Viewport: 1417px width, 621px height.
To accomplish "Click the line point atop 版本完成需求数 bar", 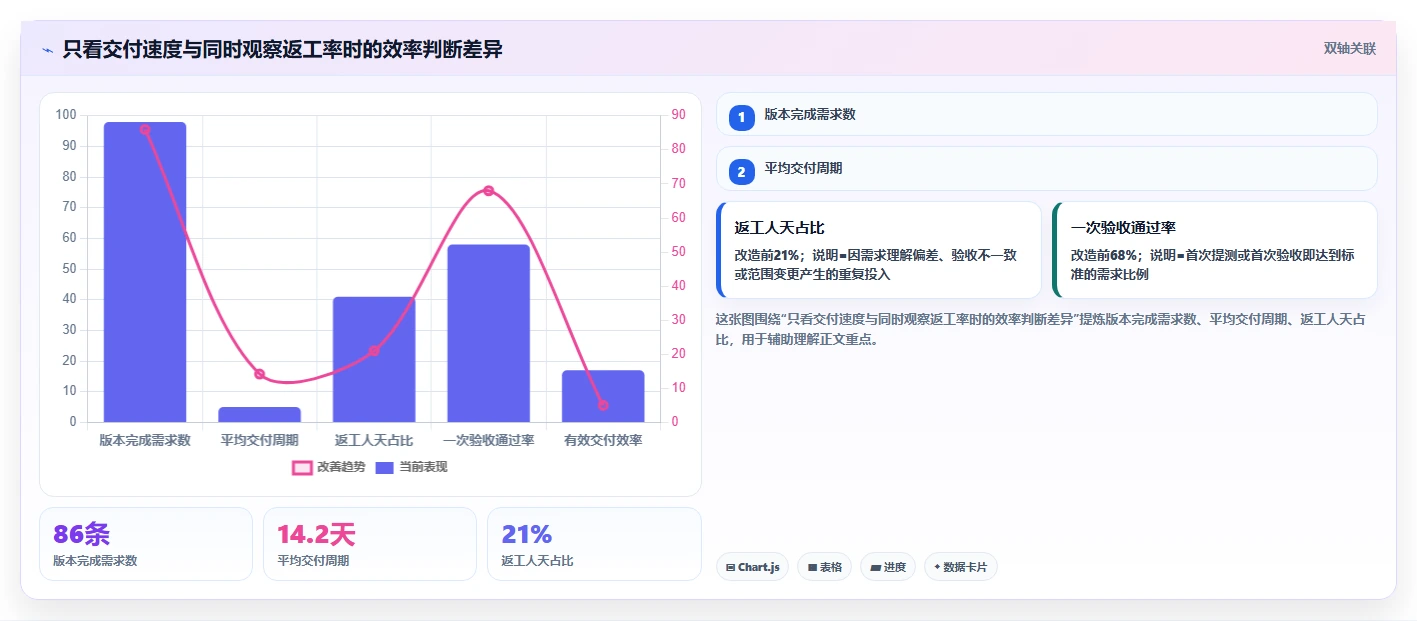I will [145, 129].
